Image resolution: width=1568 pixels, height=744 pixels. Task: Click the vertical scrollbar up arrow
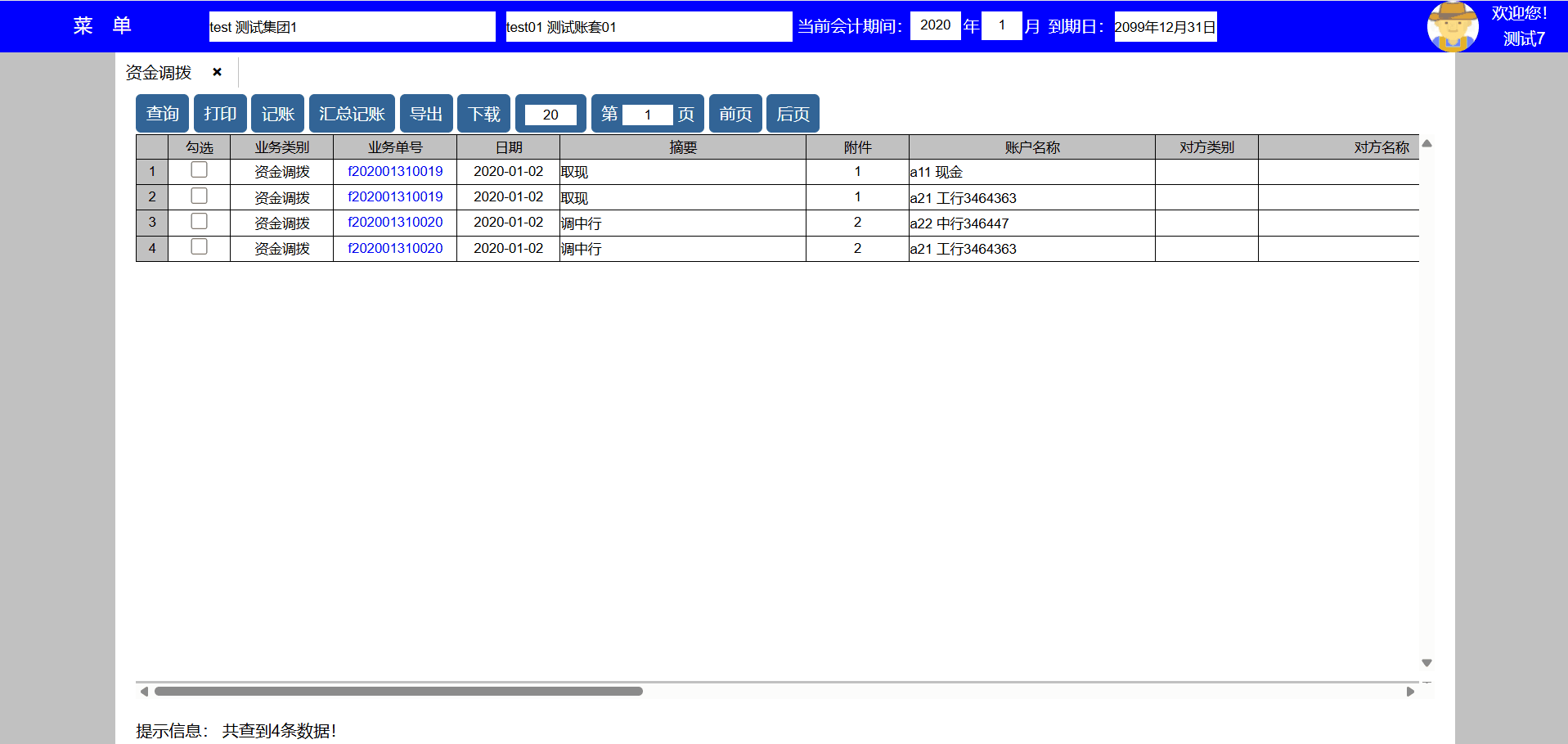(x=1426, y=144)
